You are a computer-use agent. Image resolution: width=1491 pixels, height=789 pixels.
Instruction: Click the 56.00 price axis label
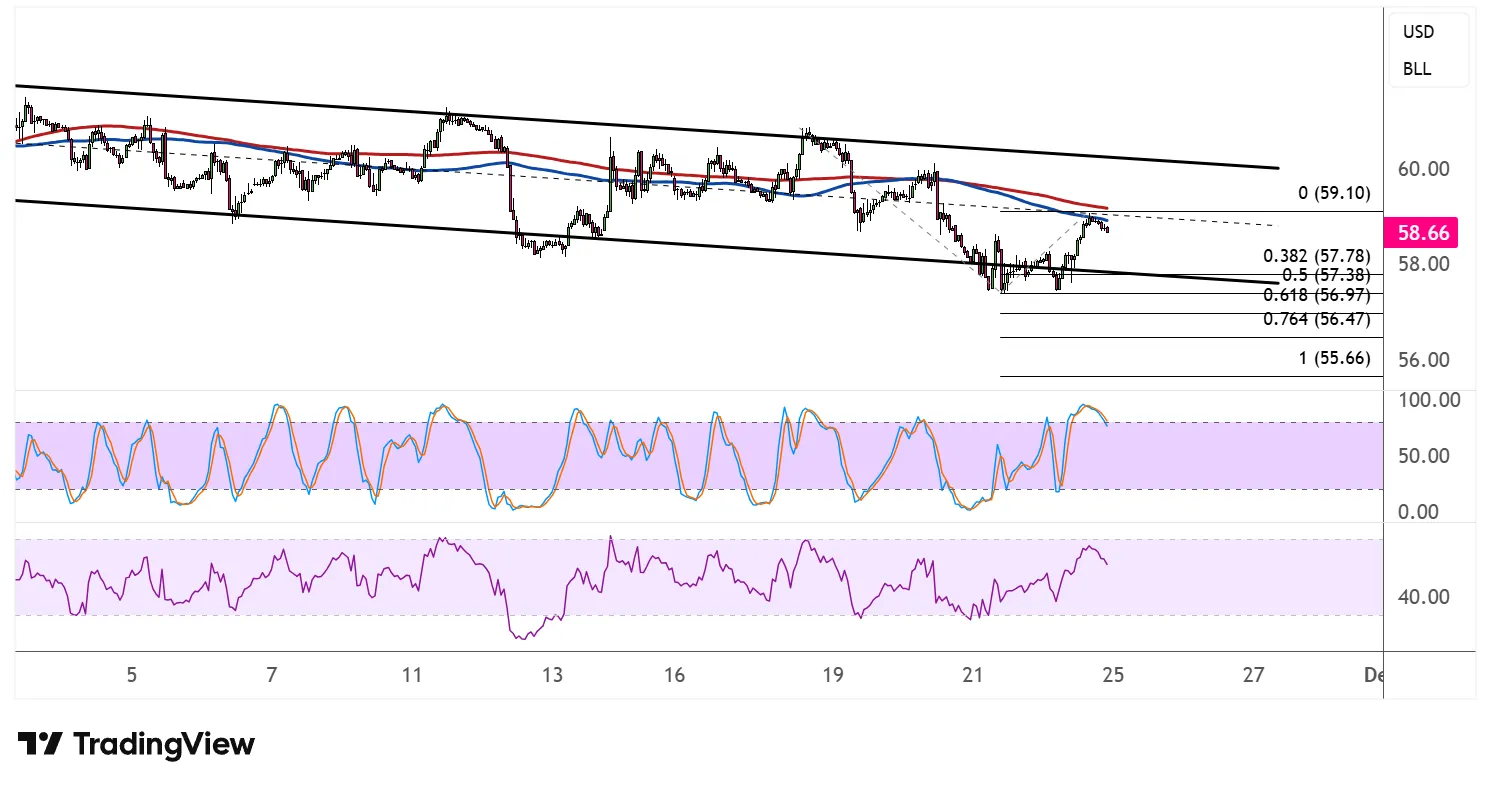click(x=1424, y=360)
